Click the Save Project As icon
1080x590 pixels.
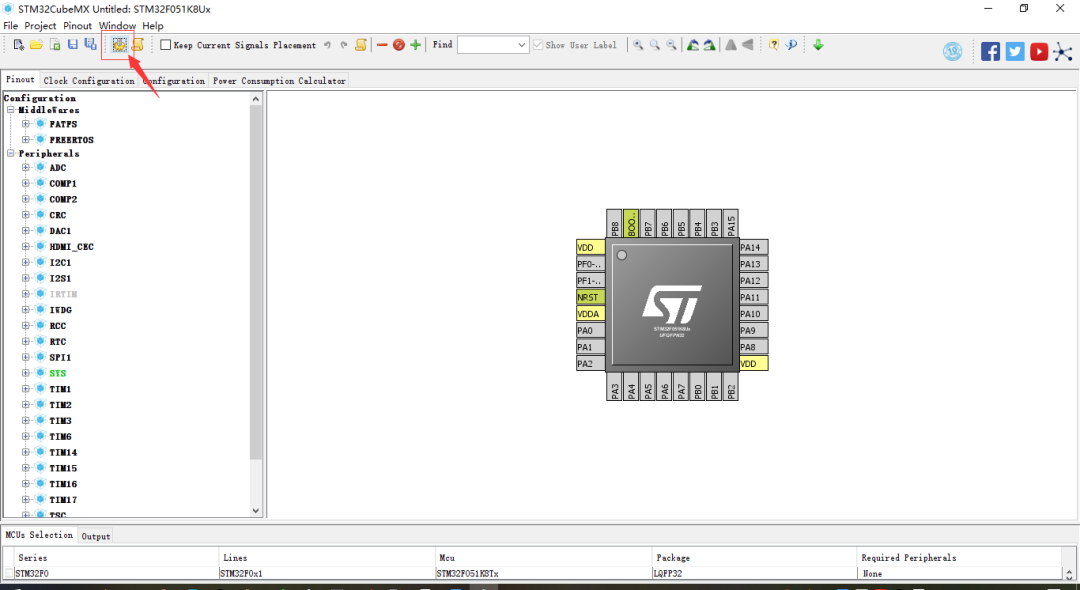(x=90, y=45)
